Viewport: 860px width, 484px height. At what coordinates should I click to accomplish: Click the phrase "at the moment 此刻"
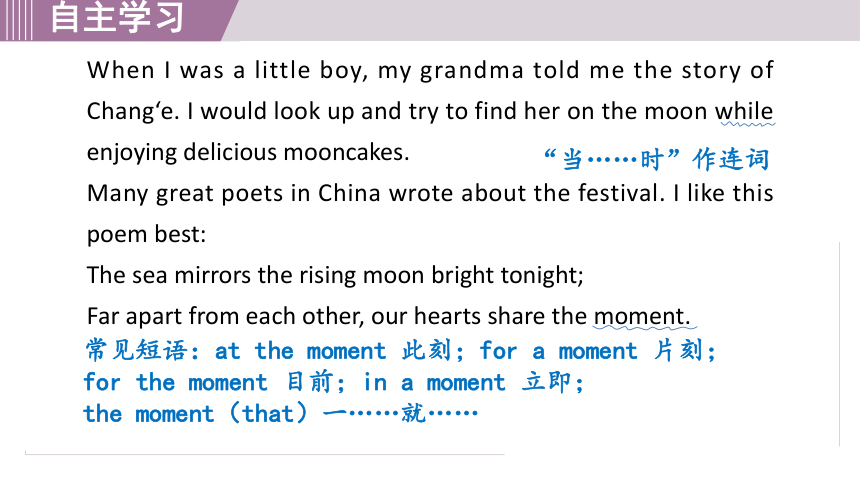[333, 351]
